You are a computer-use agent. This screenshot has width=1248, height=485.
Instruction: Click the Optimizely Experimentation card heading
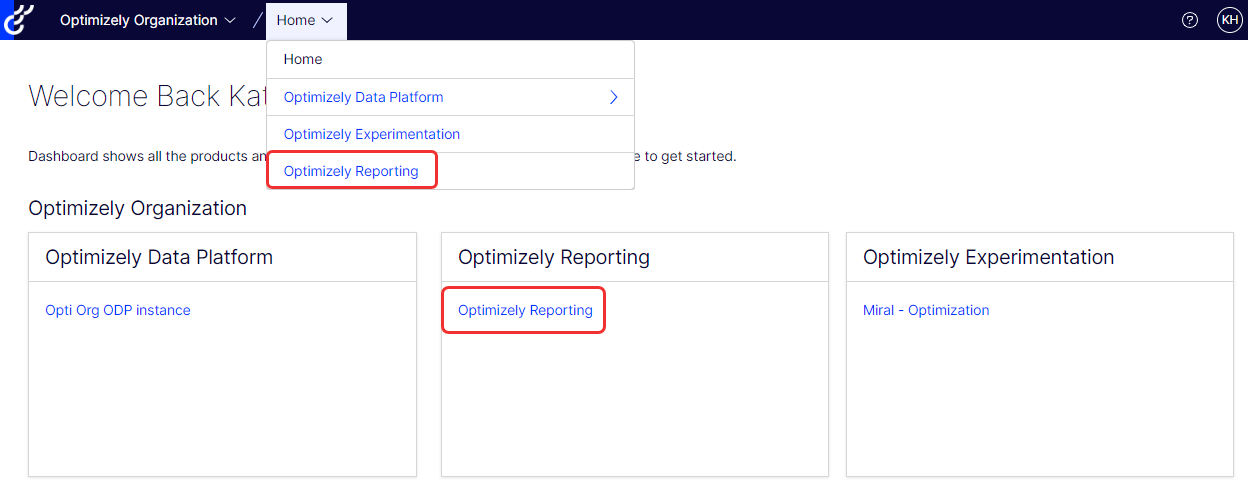[989, 257]
